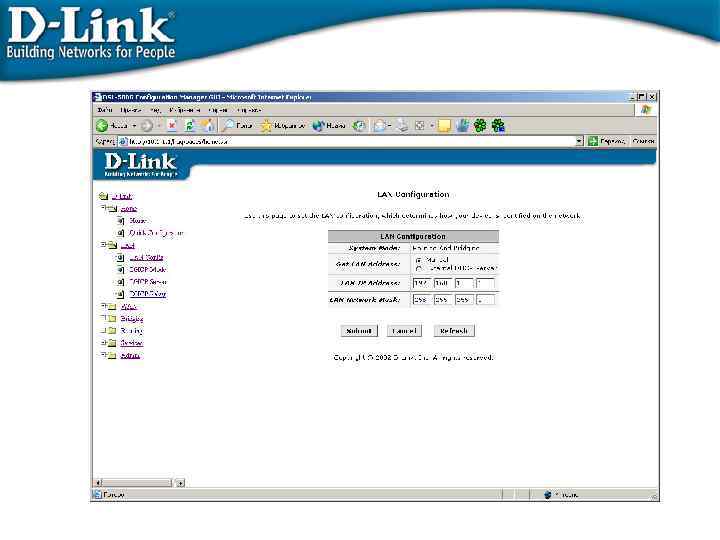Viewport: 720px width, 540px height.
Task: Click the Cancel button
Action: (404, 331)
